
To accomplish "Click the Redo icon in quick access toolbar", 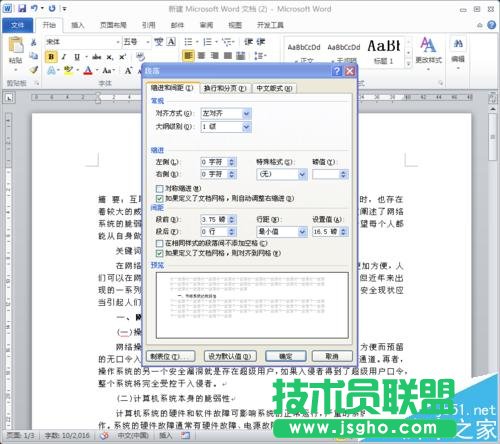I will tap(52, 8).
